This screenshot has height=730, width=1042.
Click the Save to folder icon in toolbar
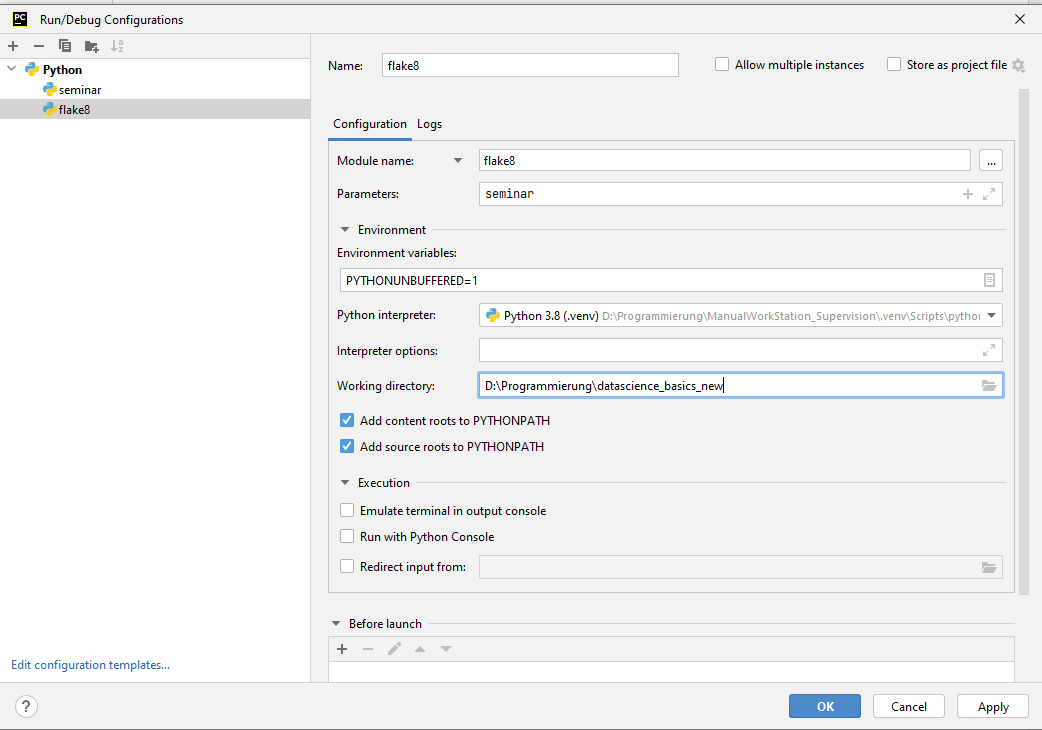click(91, 46)
